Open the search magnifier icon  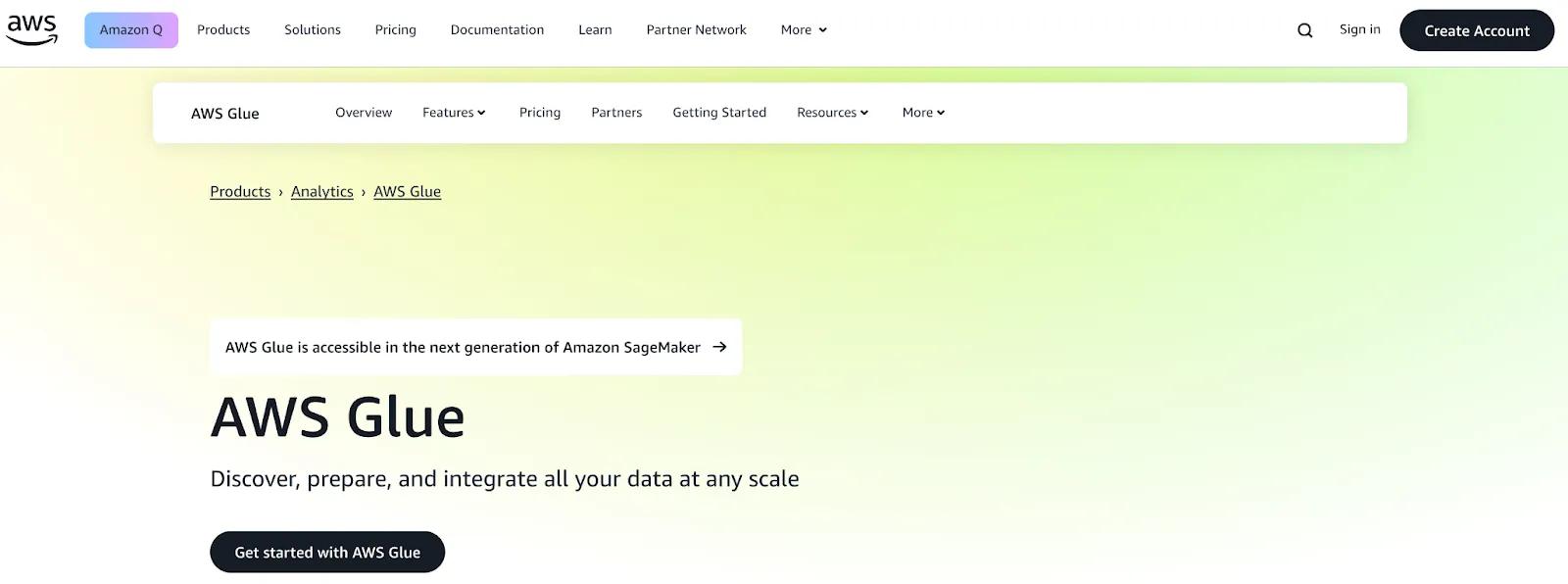pos(1304,30)
